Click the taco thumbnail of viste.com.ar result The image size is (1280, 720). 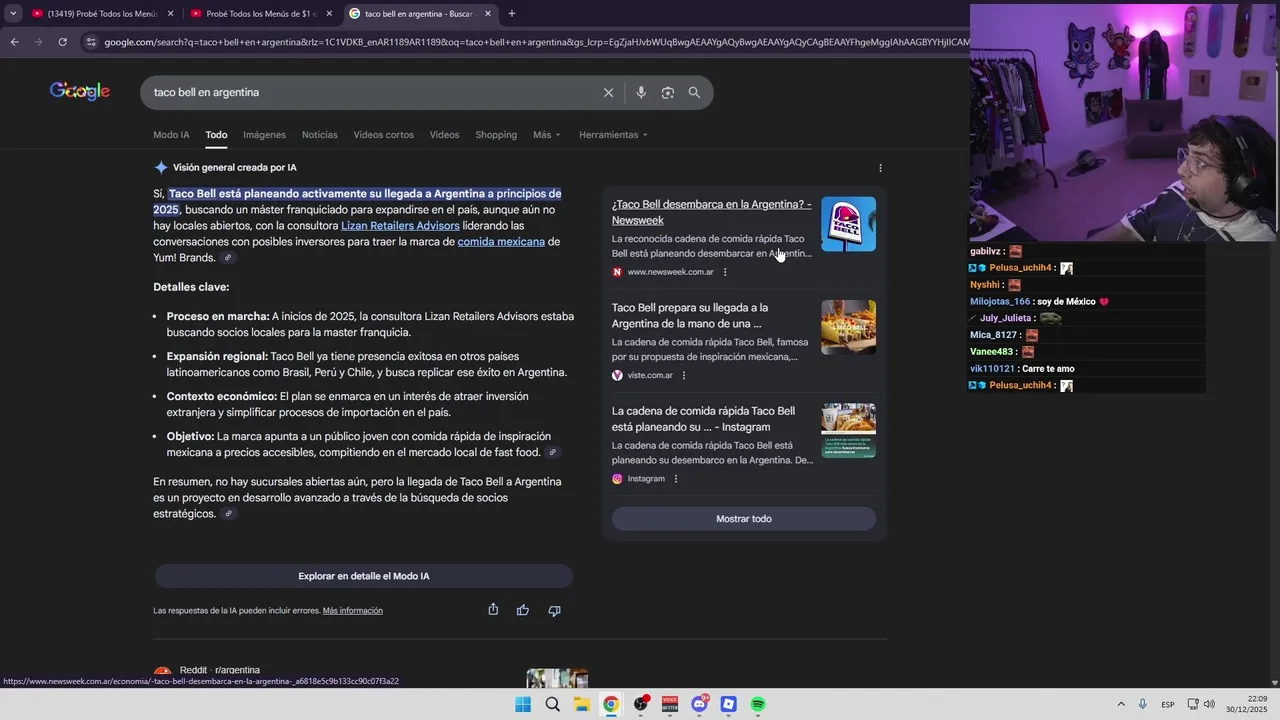(848, 327)
